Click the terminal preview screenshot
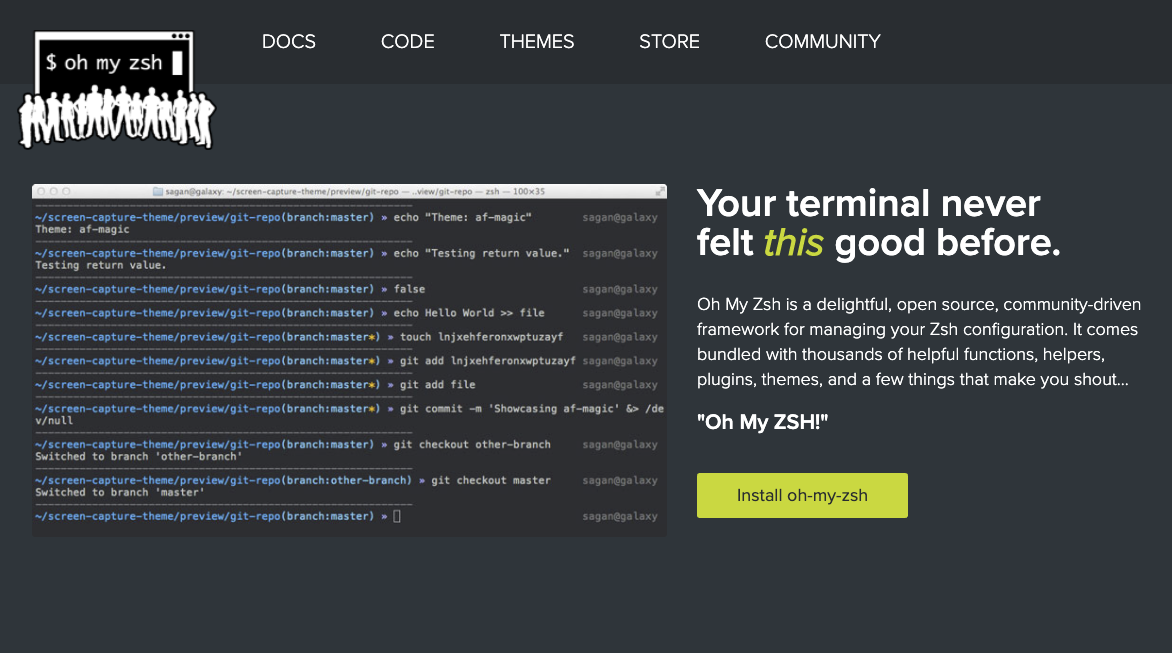1172x653 pixels. [x=349, y=360]
